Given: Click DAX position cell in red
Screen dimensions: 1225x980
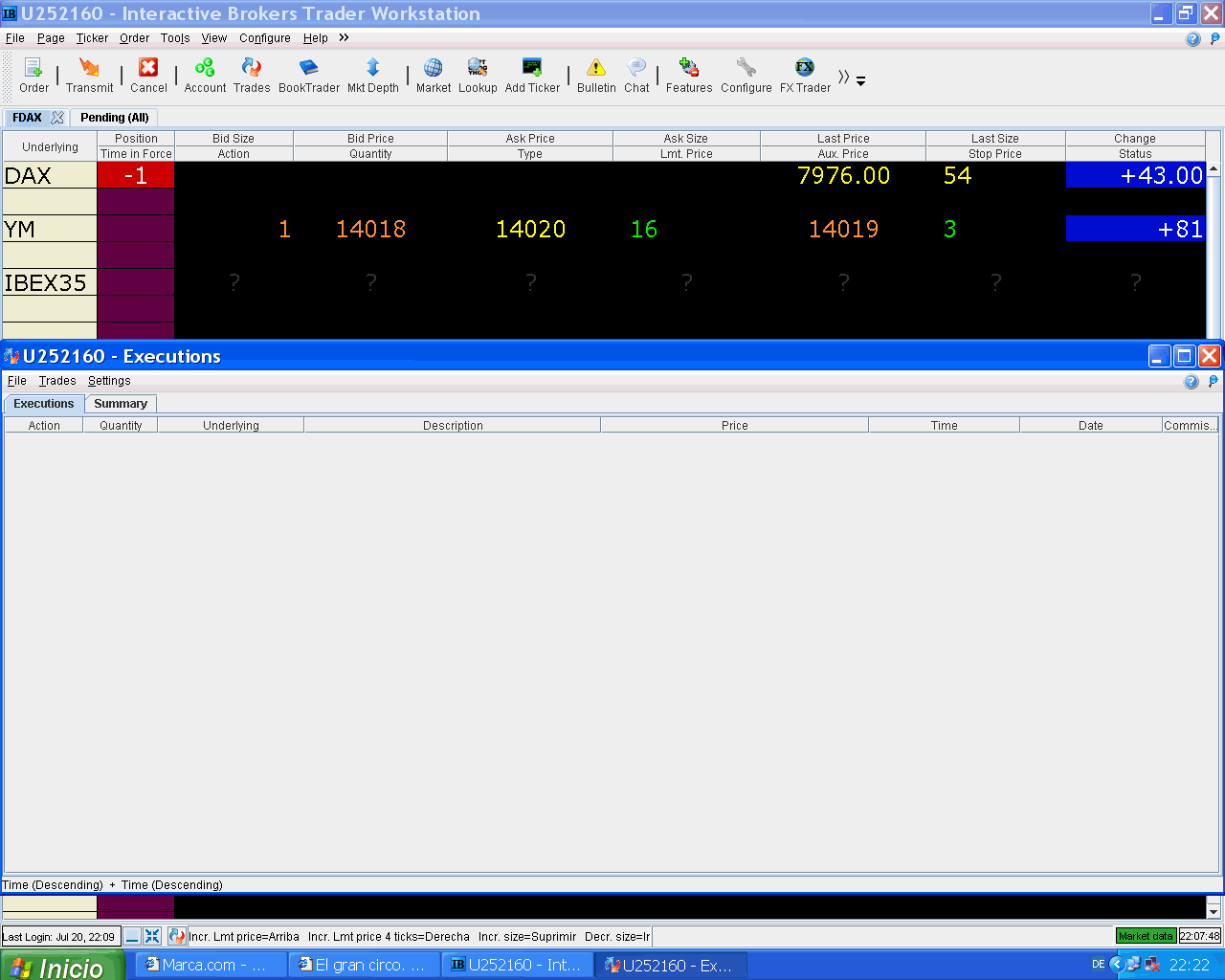Looking at the screenshot, I should (136, 175).
